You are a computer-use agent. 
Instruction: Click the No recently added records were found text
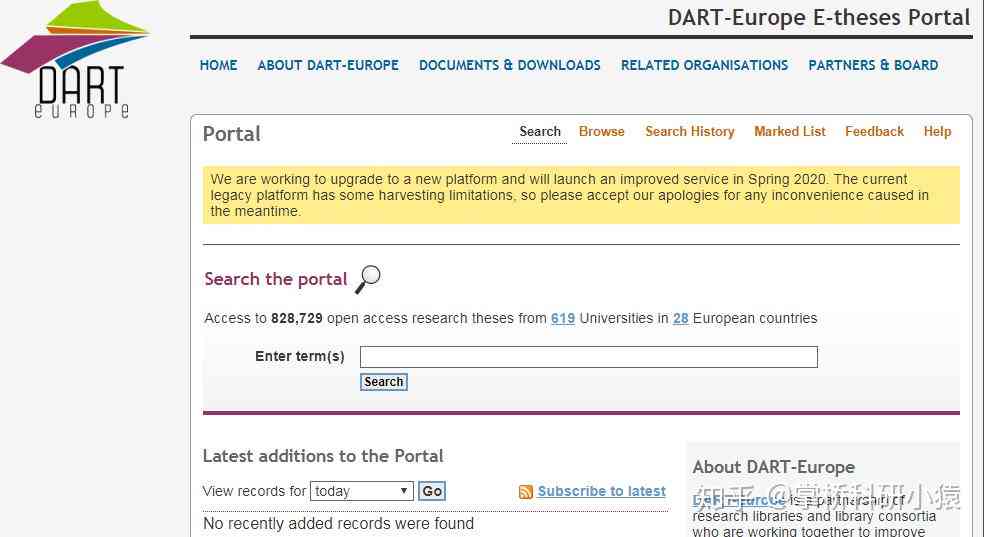coord(338,523)
